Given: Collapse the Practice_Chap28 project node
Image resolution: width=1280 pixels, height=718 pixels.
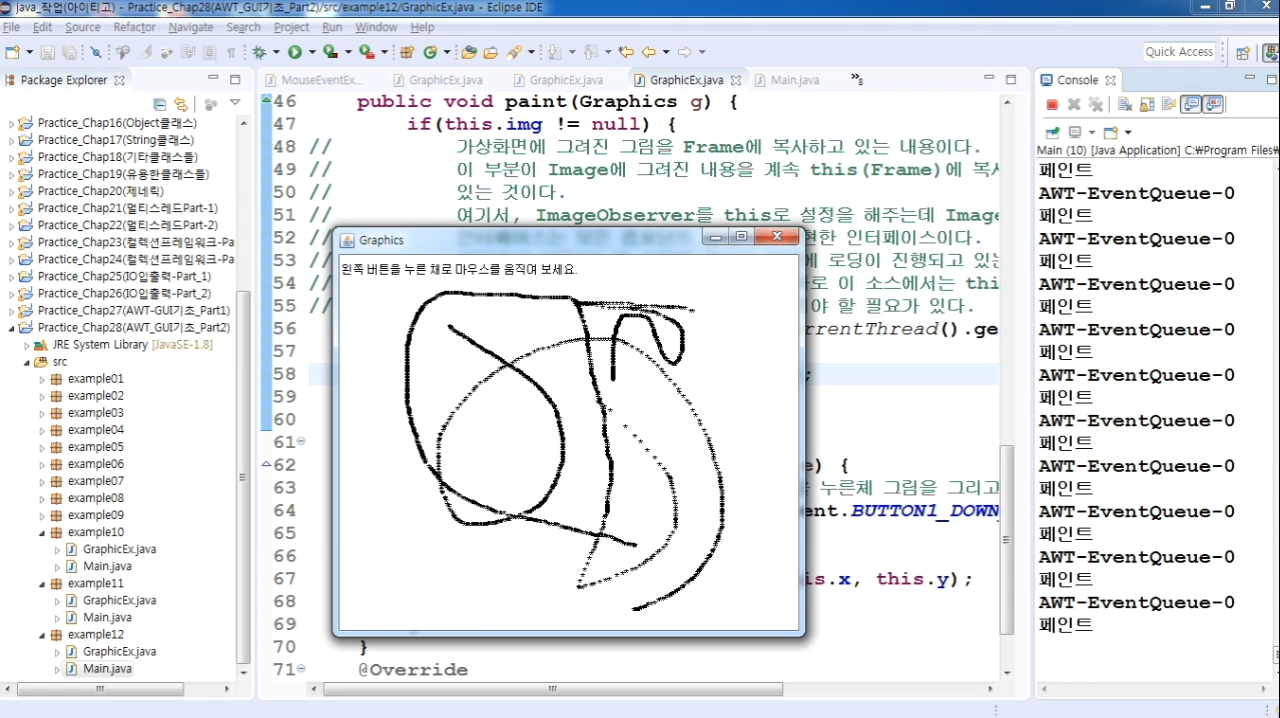Looking at the screenshot, I should [x=12, y=328].
